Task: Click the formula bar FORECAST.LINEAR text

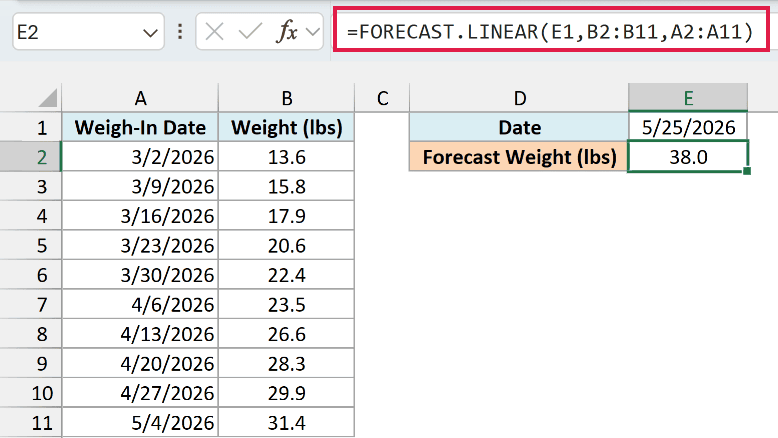Action: click(x=550, y=32)
